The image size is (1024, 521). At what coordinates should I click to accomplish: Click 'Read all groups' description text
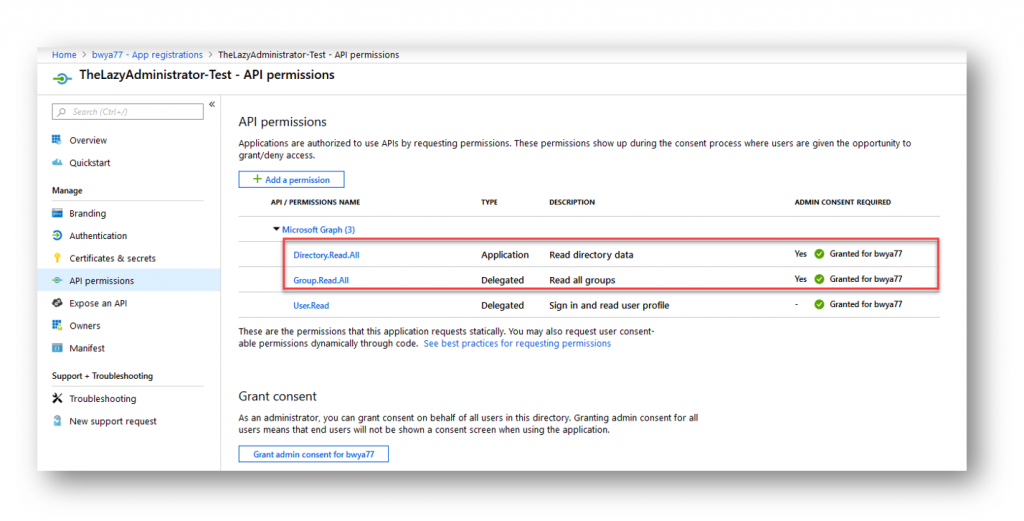coord(582,280)
